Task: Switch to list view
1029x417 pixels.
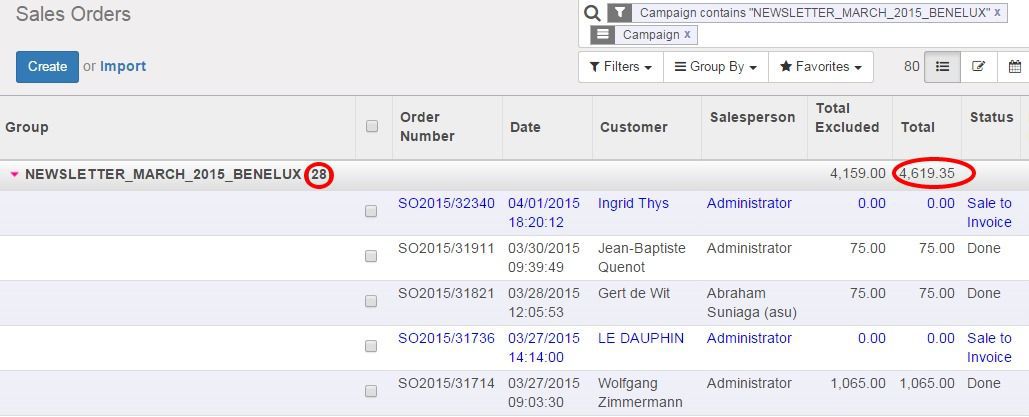Action: [942, 67]
